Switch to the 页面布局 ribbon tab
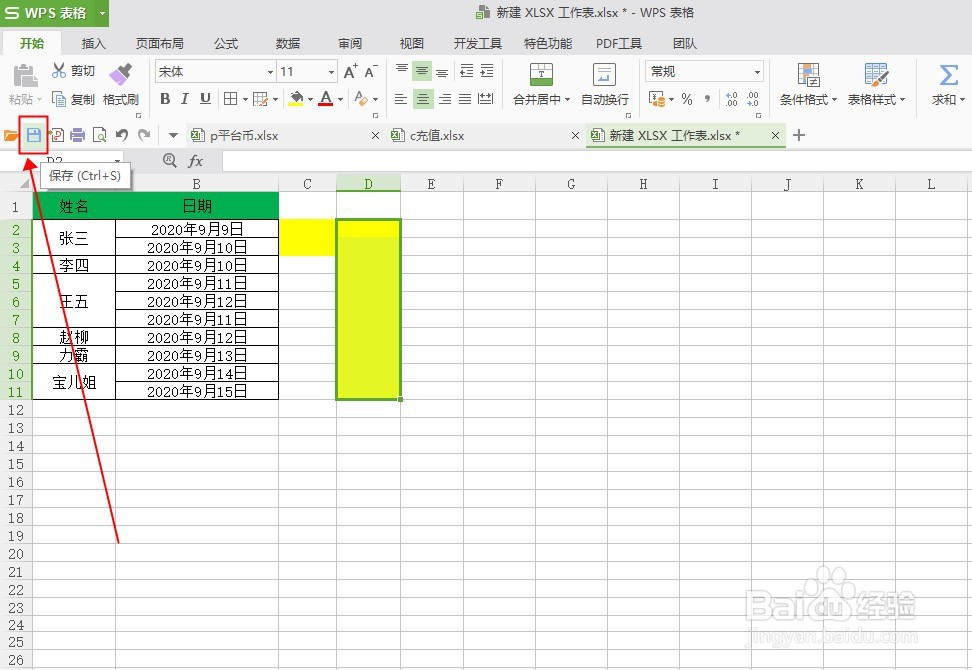Image resolution: width=972 pixels, height=670 pixels. click(x=160, y=43)
